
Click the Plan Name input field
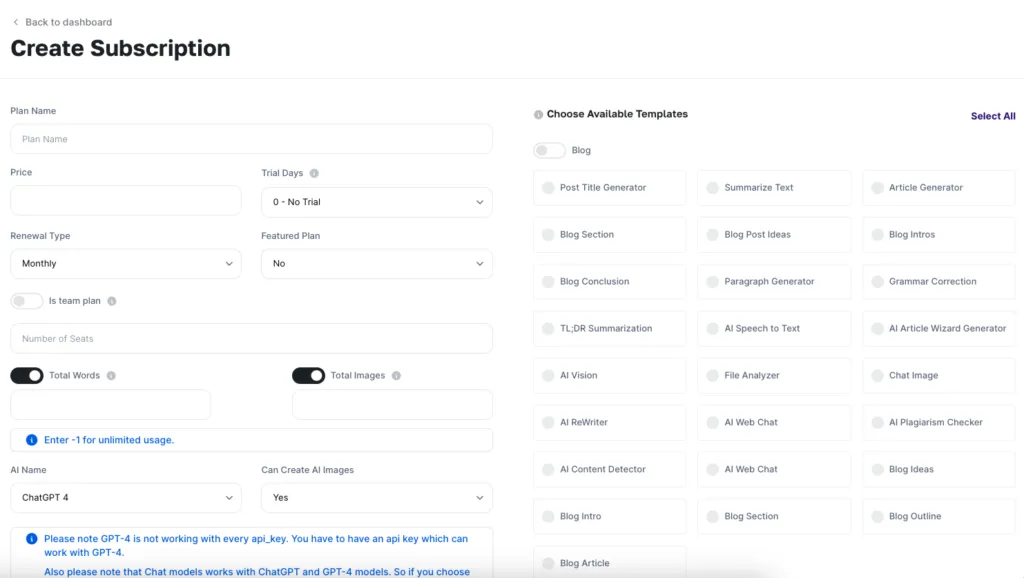pos(251,139)
